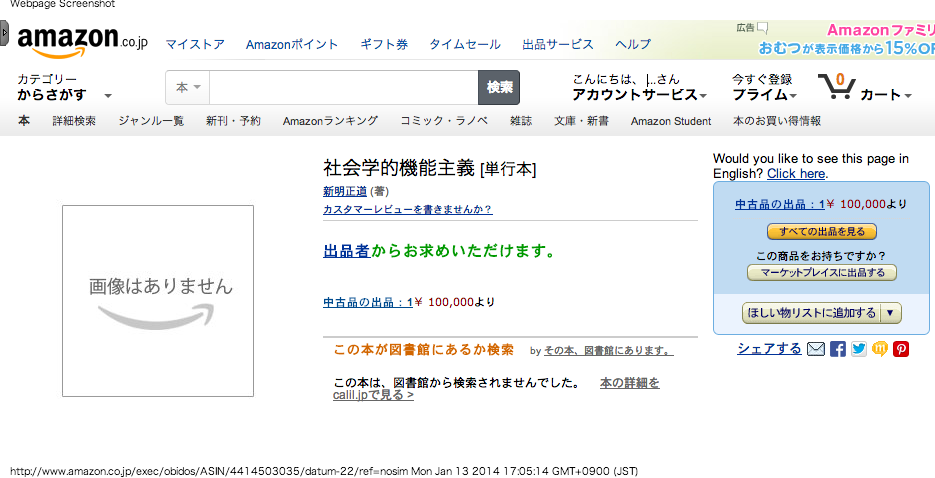
Task: Go to タイムセール
Action: [x=465, y=44]
